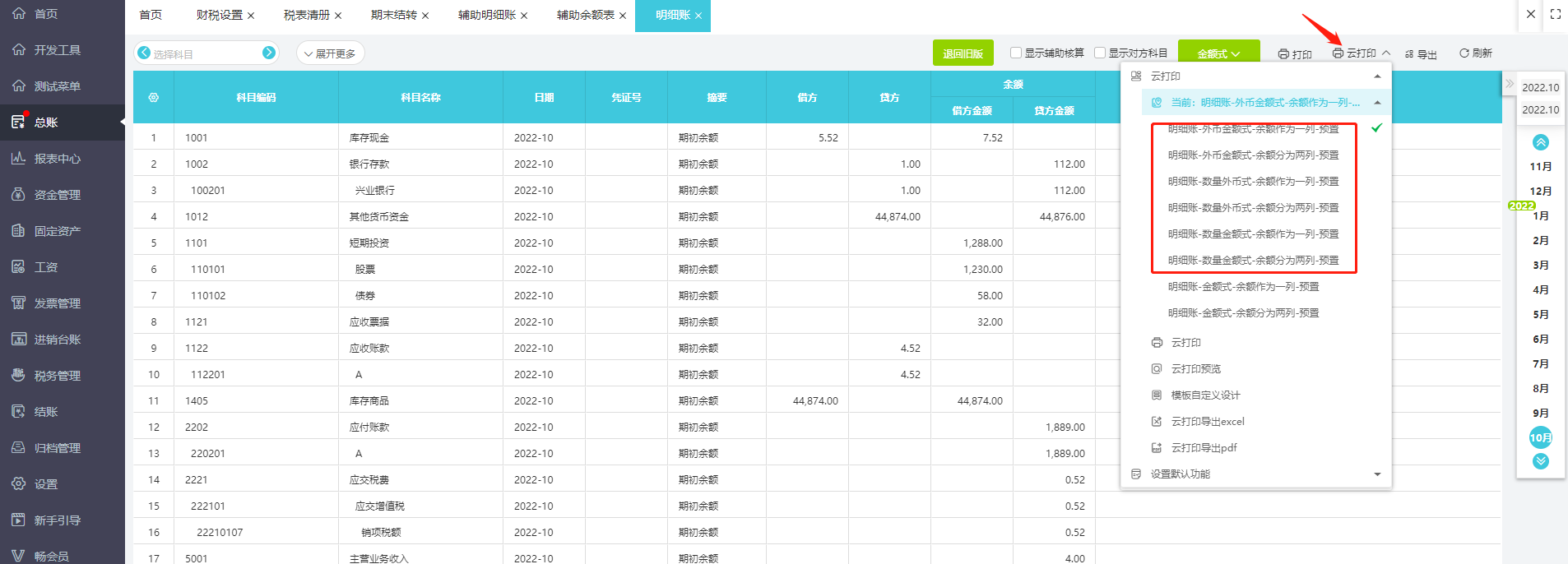This screenshot has width=1568, height=564.
Task: Choose 明细账-金额式-余额分为两列-预置 template
Action: point(1243,313)
